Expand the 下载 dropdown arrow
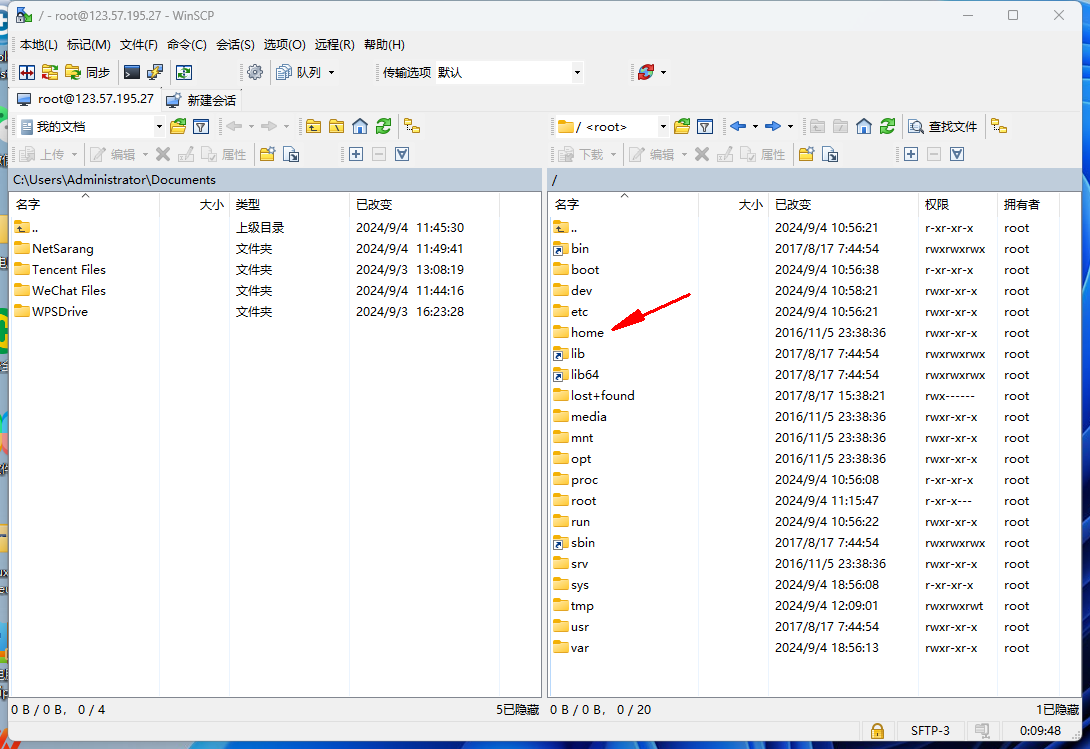Image resolution: width=1090 pixels, height=749 pixels. click(x=613, y=154)
